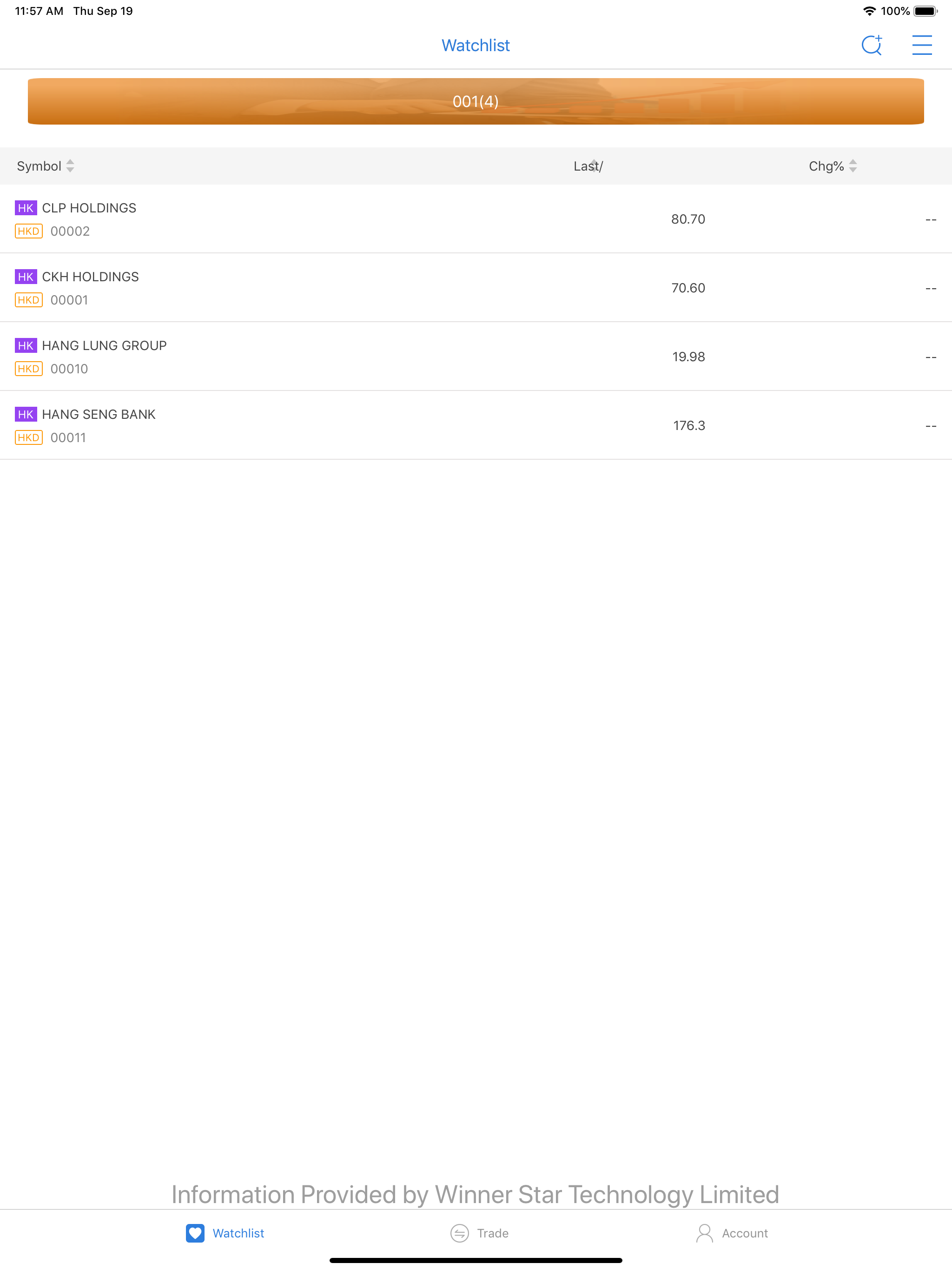
Task: Select stock code 00001
Action: [69, 300]
